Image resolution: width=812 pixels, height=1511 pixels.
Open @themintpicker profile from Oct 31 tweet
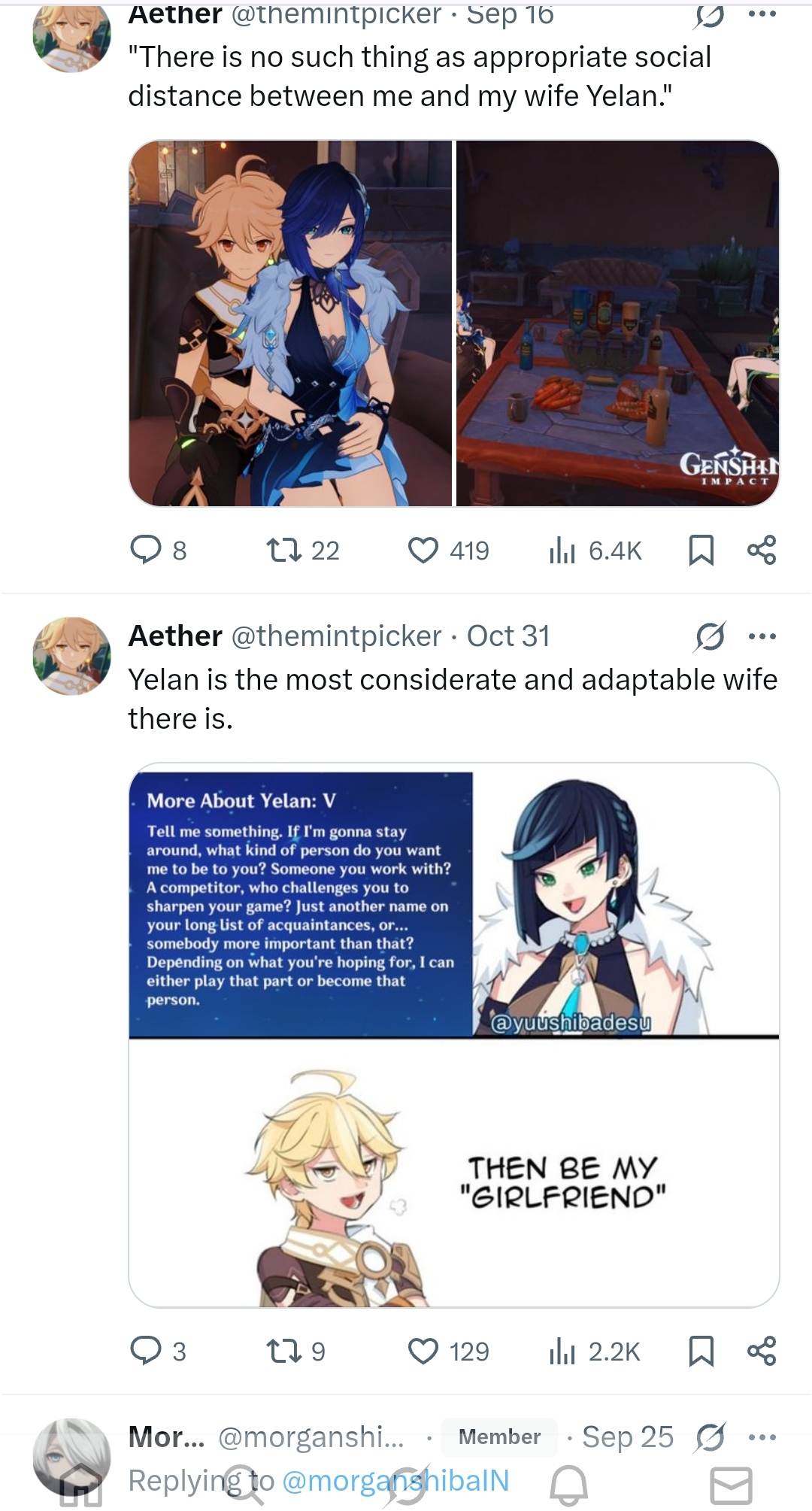tap(336, 636)
